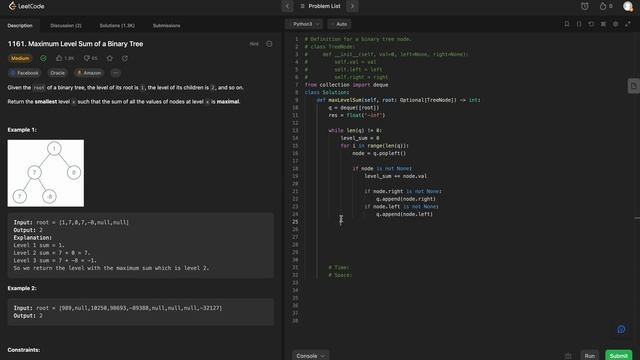Click the blue assistant icon in the editor

pyautogui.click(x=621, y=329)
